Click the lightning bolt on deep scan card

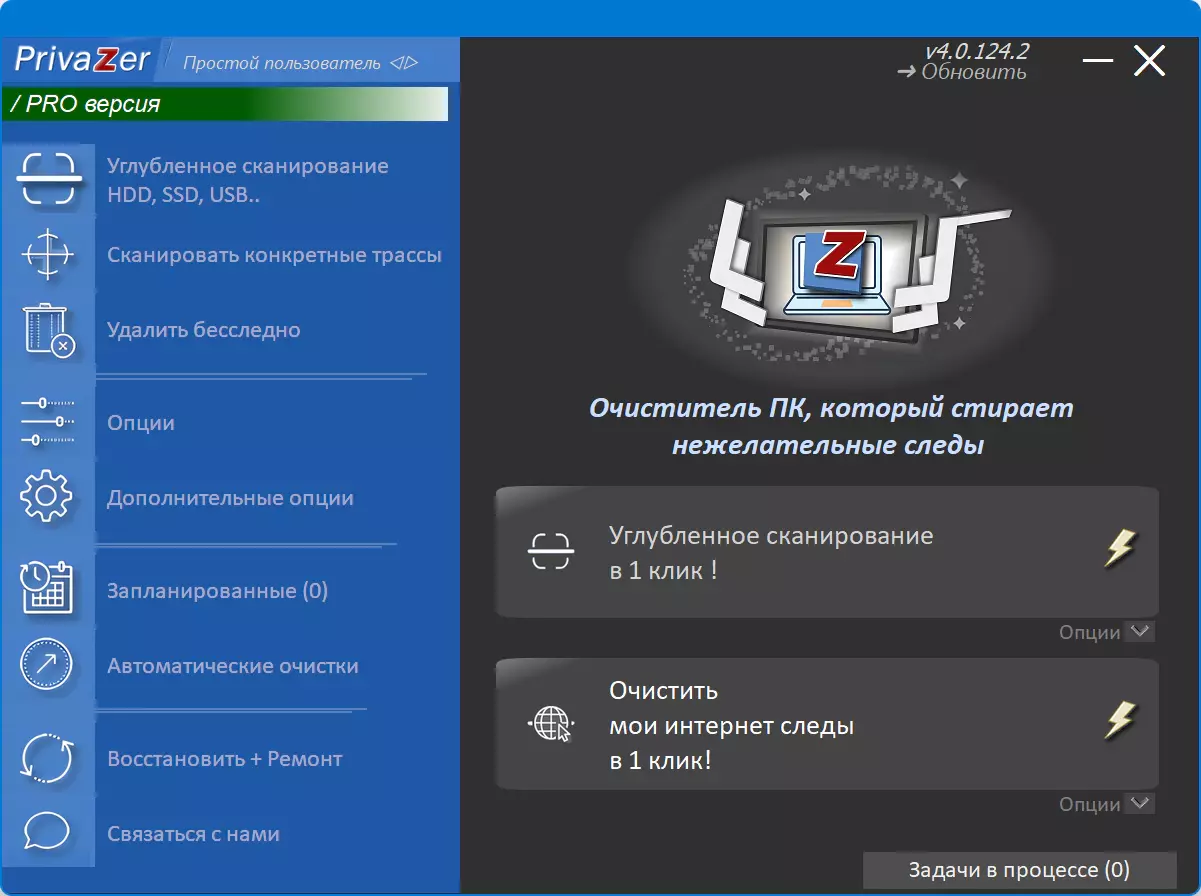tap(1121, 549)
